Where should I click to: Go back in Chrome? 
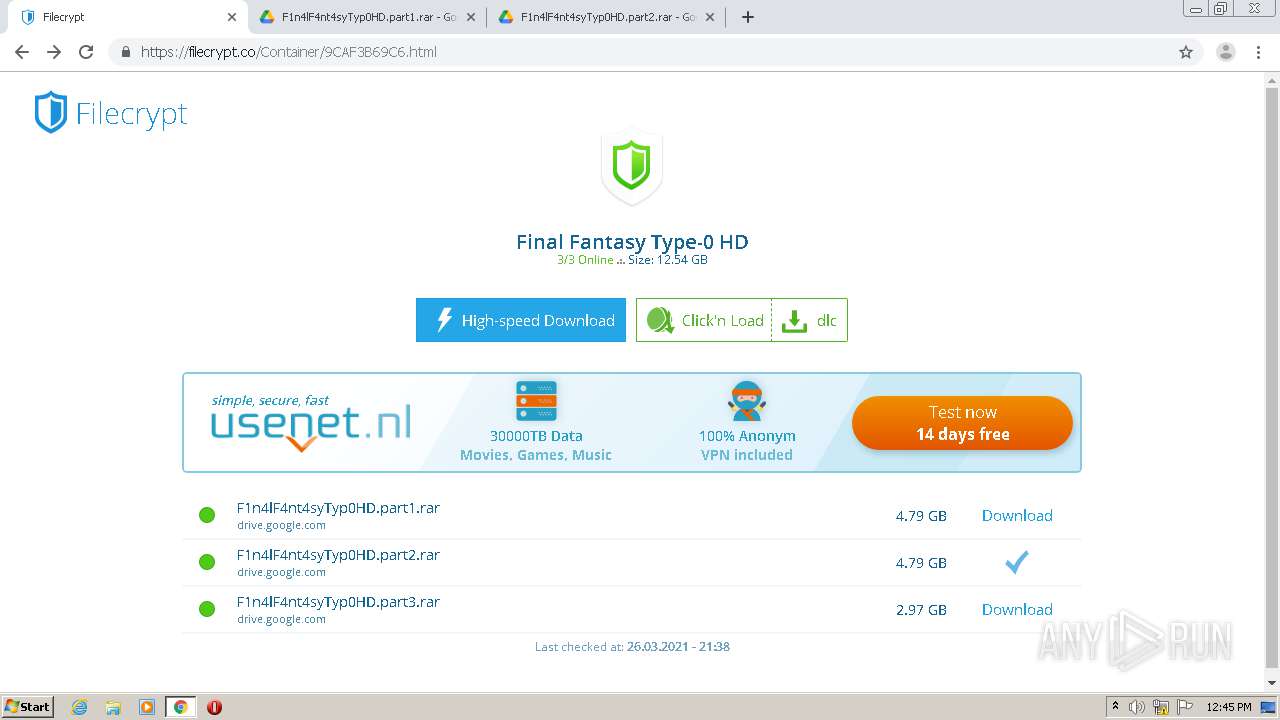[x=22, y=52]
